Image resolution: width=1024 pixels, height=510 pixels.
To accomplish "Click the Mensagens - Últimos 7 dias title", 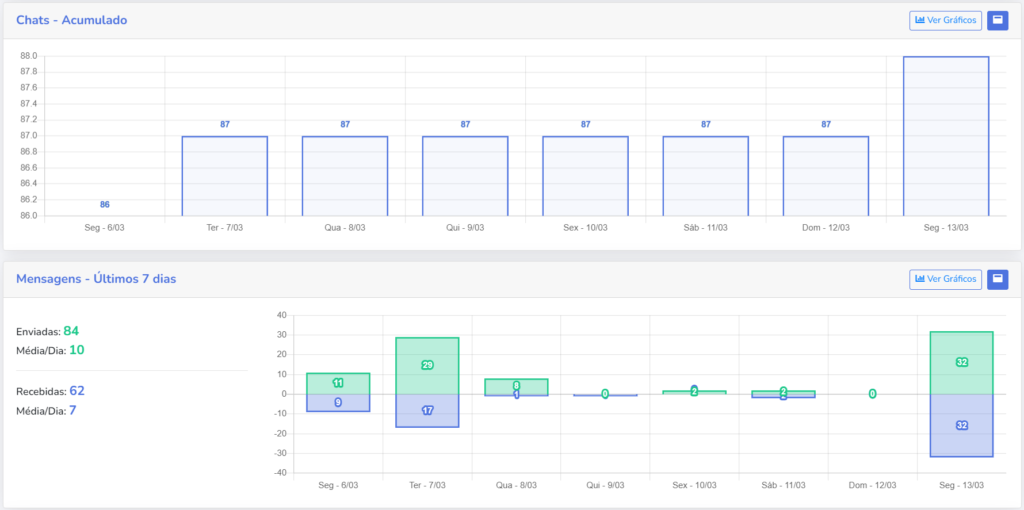I will [x=96, y=279].
